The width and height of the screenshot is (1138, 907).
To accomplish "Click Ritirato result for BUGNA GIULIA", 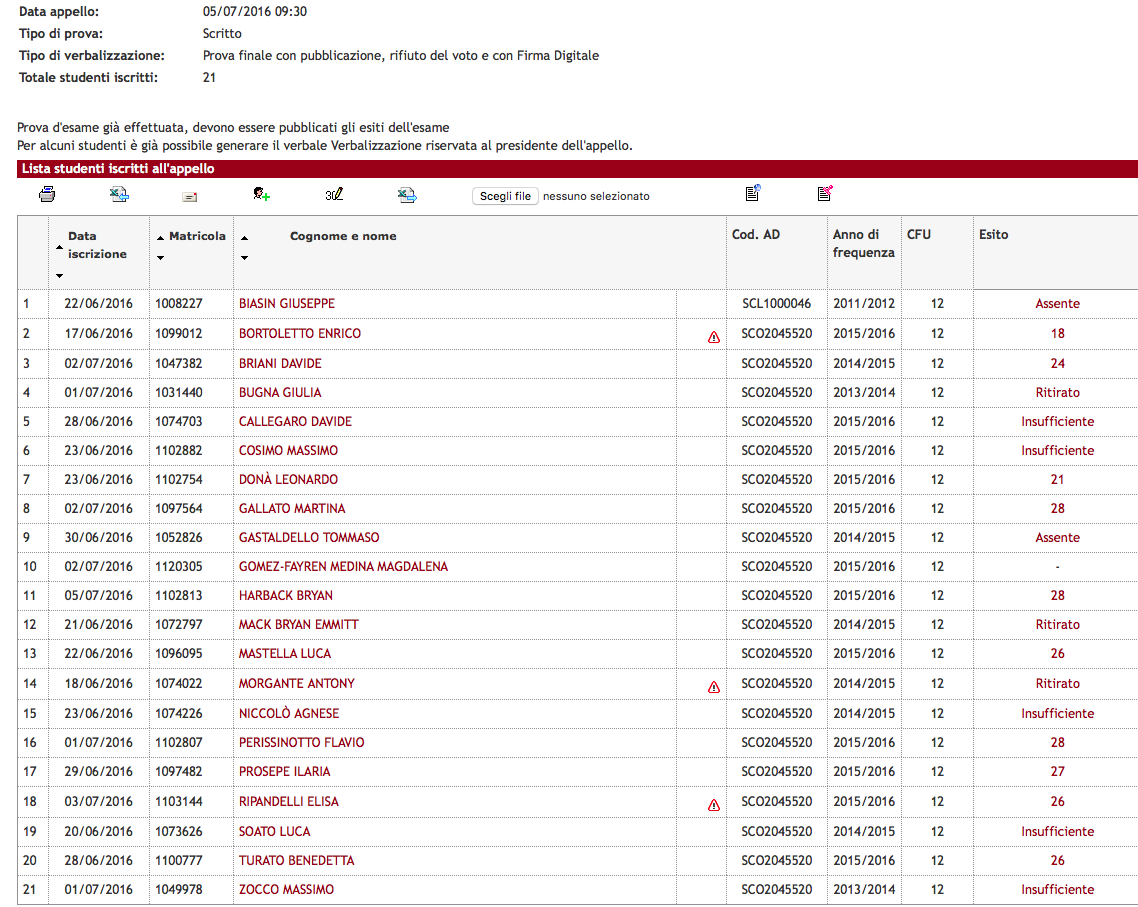I will pyautogui.click(x=1057, y=393).
